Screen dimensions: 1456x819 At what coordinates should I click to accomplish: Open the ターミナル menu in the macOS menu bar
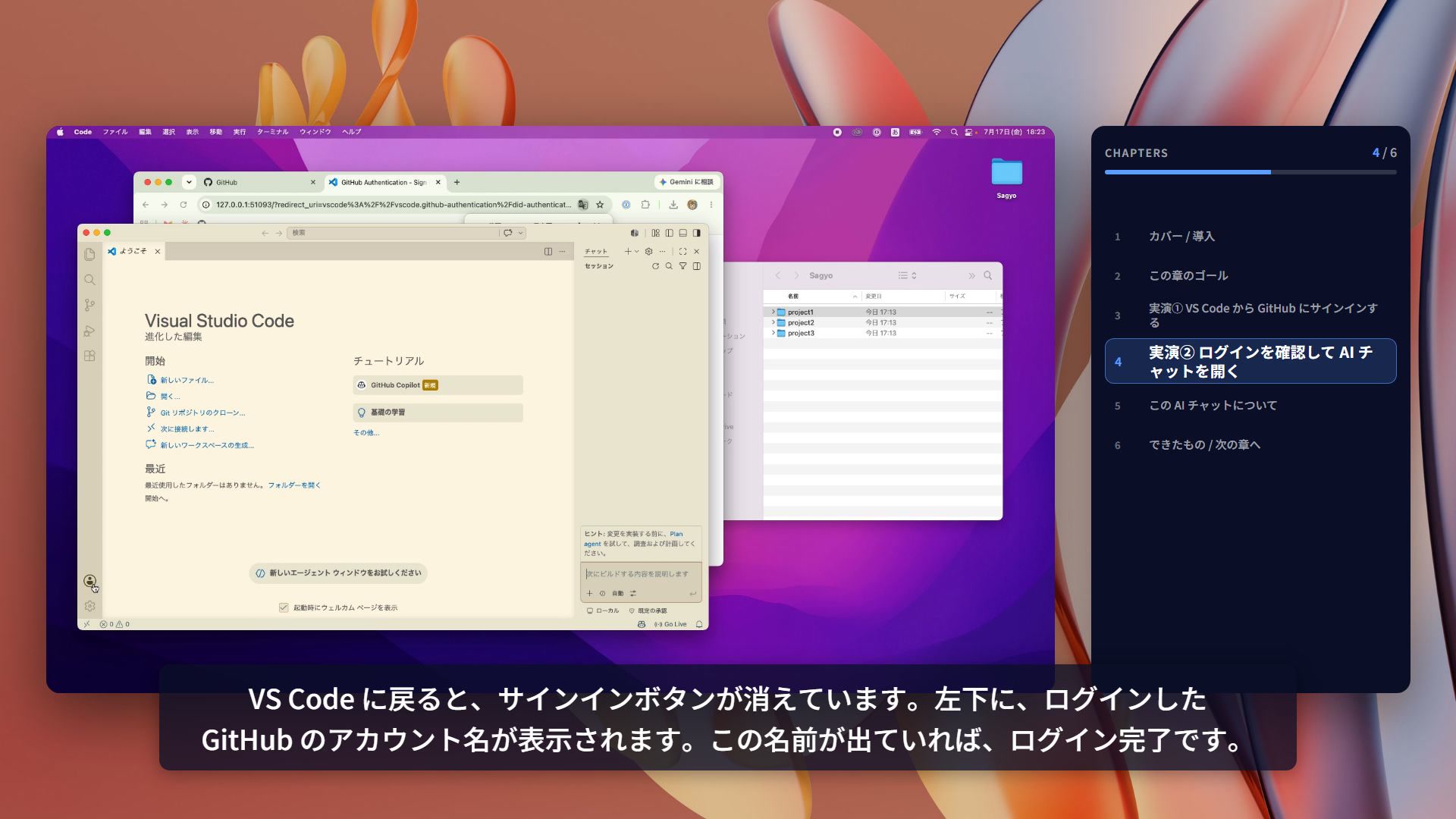tap(272, 132)
